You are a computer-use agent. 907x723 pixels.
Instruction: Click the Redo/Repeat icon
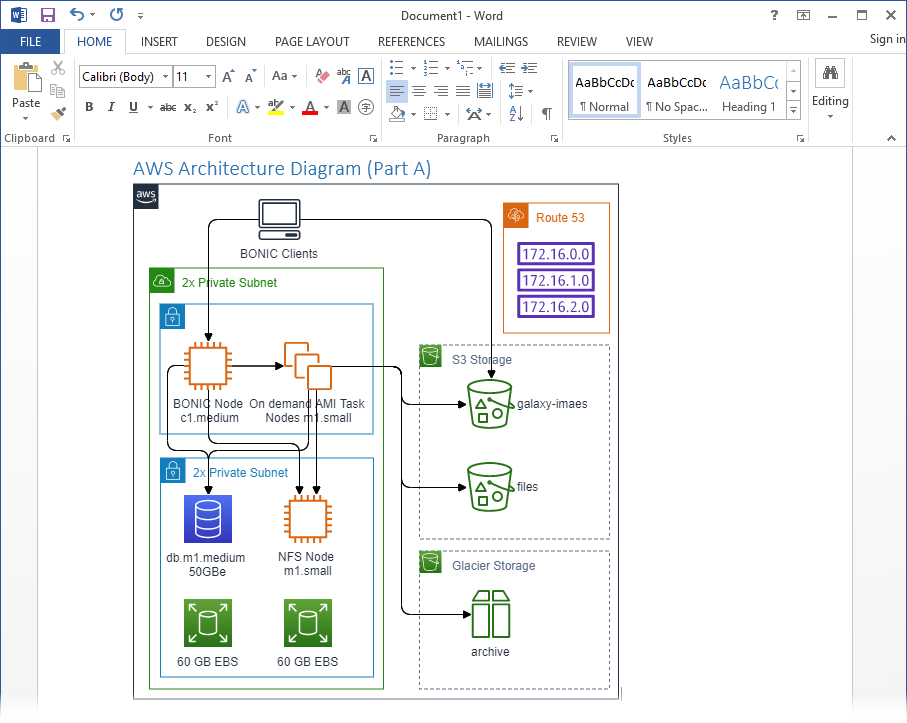[116, 14]
